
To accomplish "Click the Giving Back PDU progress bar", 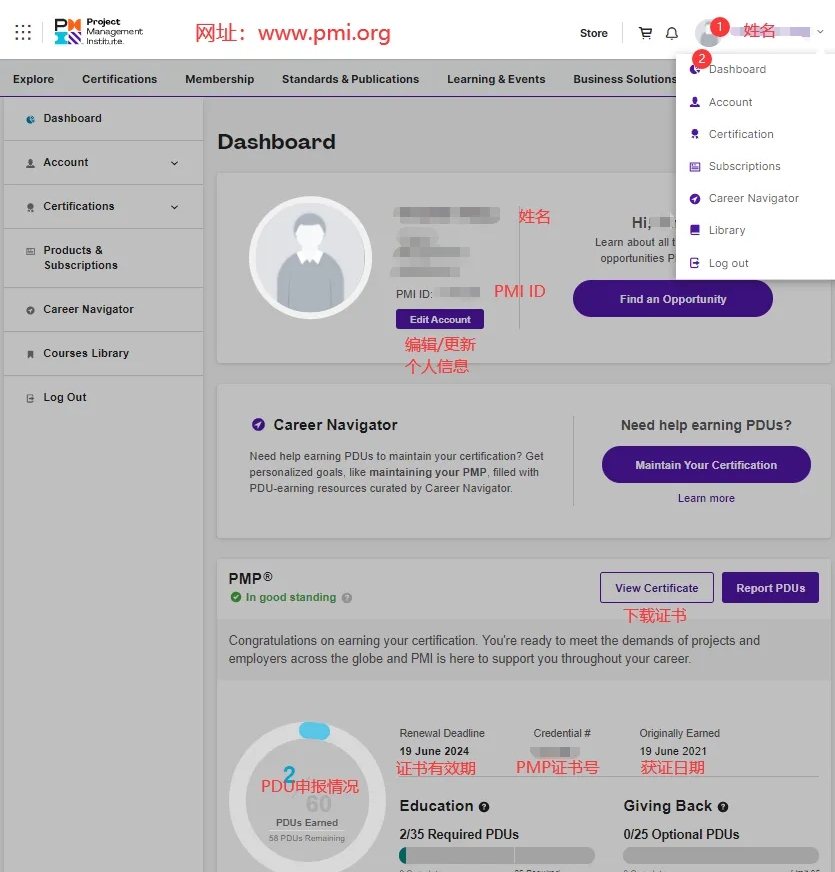I will [x=721, y=855].
